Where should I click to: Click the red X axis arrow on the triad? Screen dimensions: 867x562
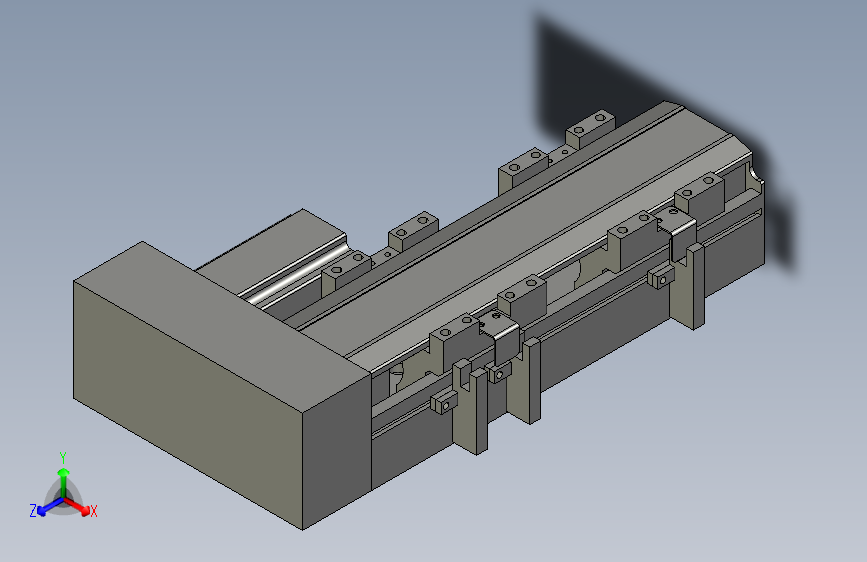coord(77,506)
